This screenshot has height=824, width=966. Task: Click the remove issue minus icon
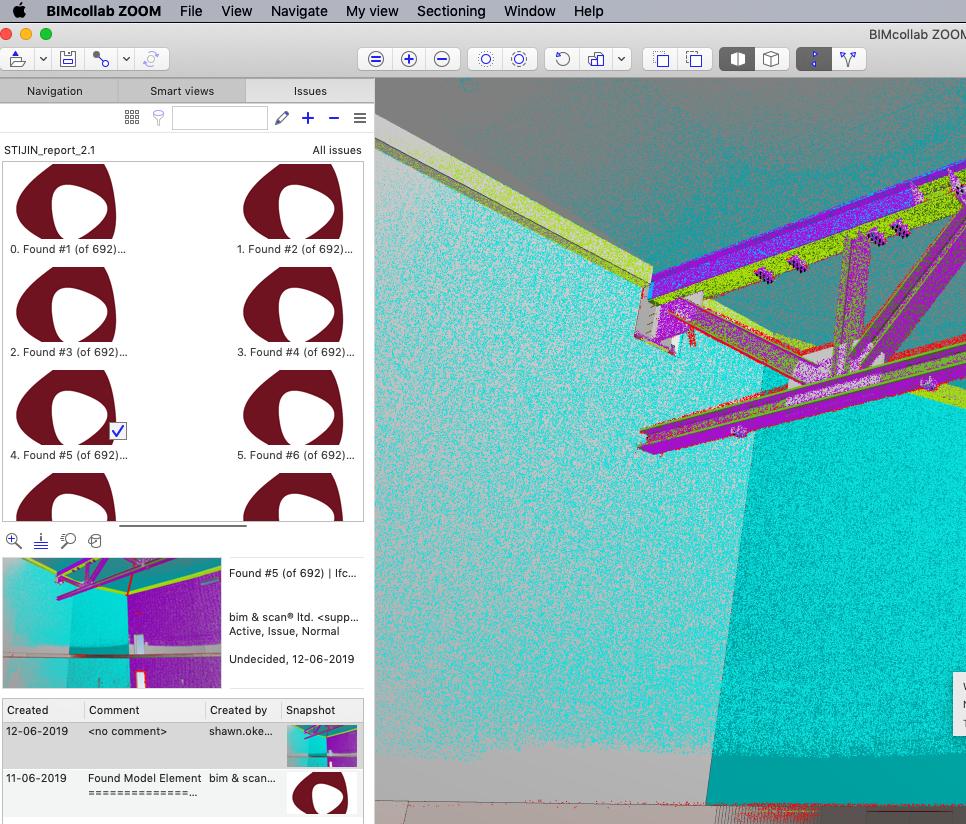pos(334,118)
